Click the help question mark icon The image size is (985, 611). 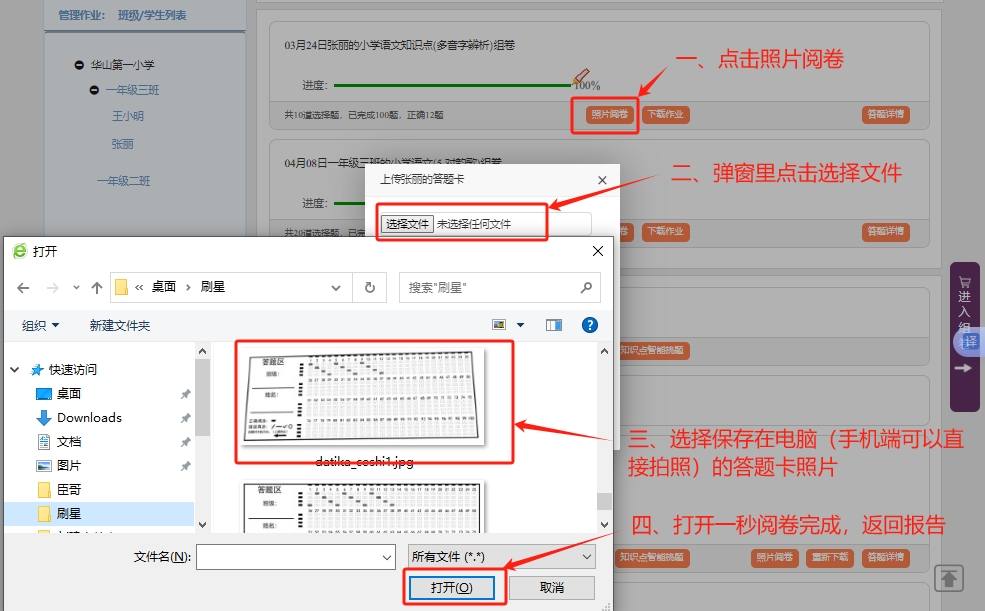point(590,325)
